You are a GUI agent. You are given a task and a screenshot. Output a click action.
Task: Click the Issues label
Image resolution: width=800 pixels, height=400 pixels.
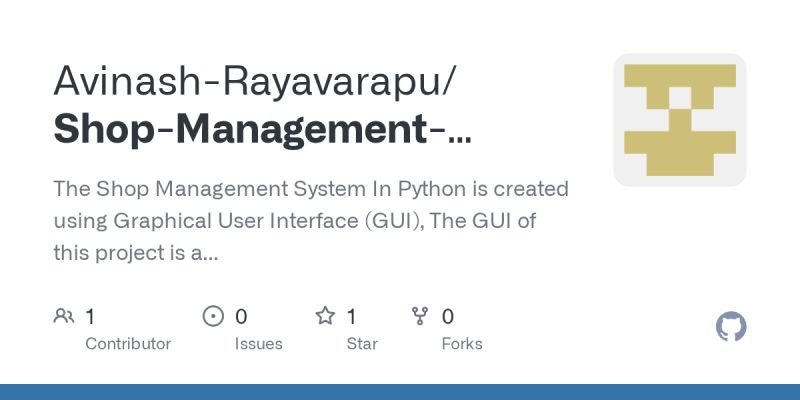click(259, 344)
